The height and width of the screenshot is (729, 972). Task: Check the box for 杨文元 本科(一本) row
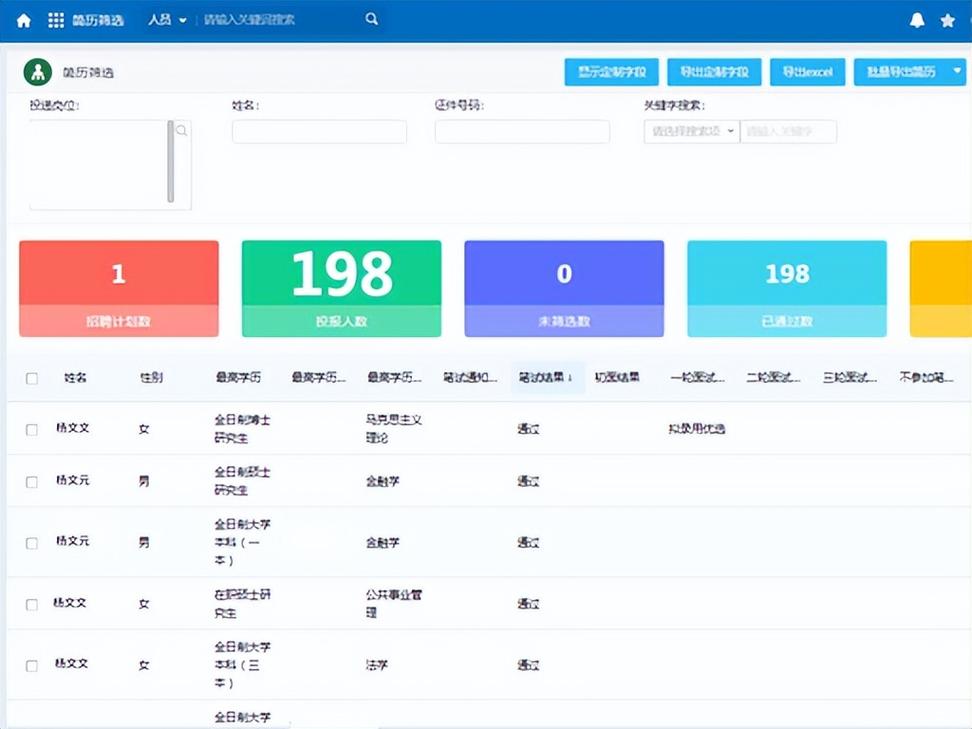tap(32, 543)
